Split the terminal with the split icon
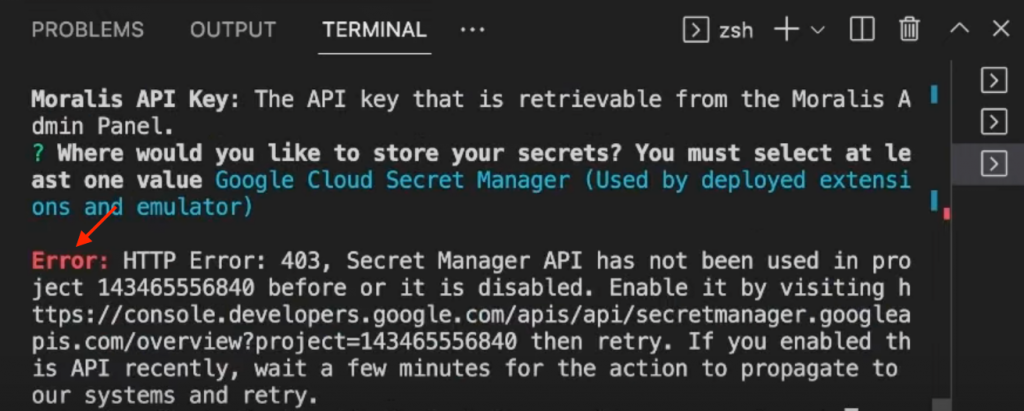The width and height of the screenshot is (1024, 411). (862, 30)
